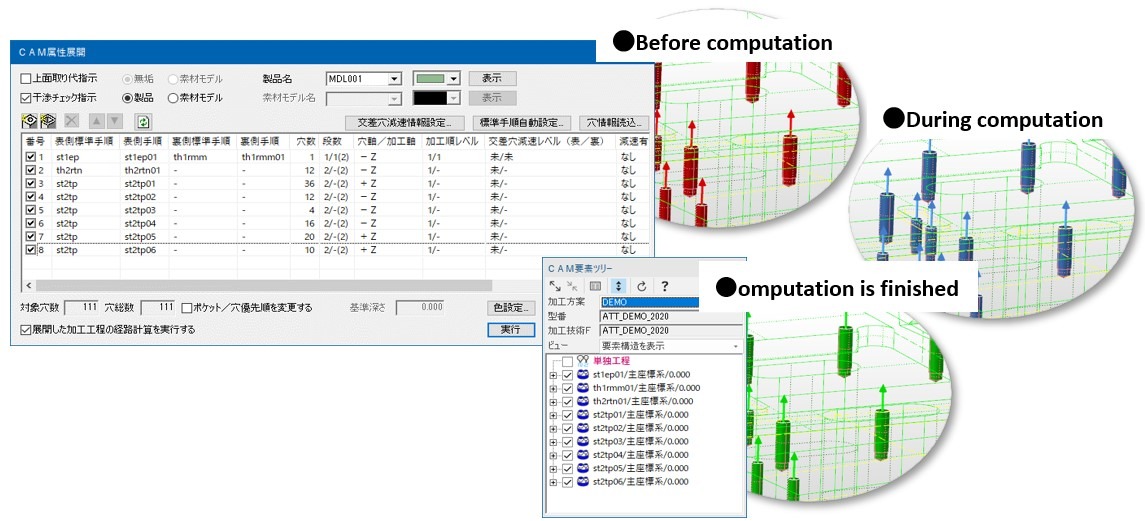1145x521 pixels.
Task: Uncheck the 干渉チェック指示 checkbox
Action: [27, 98]
